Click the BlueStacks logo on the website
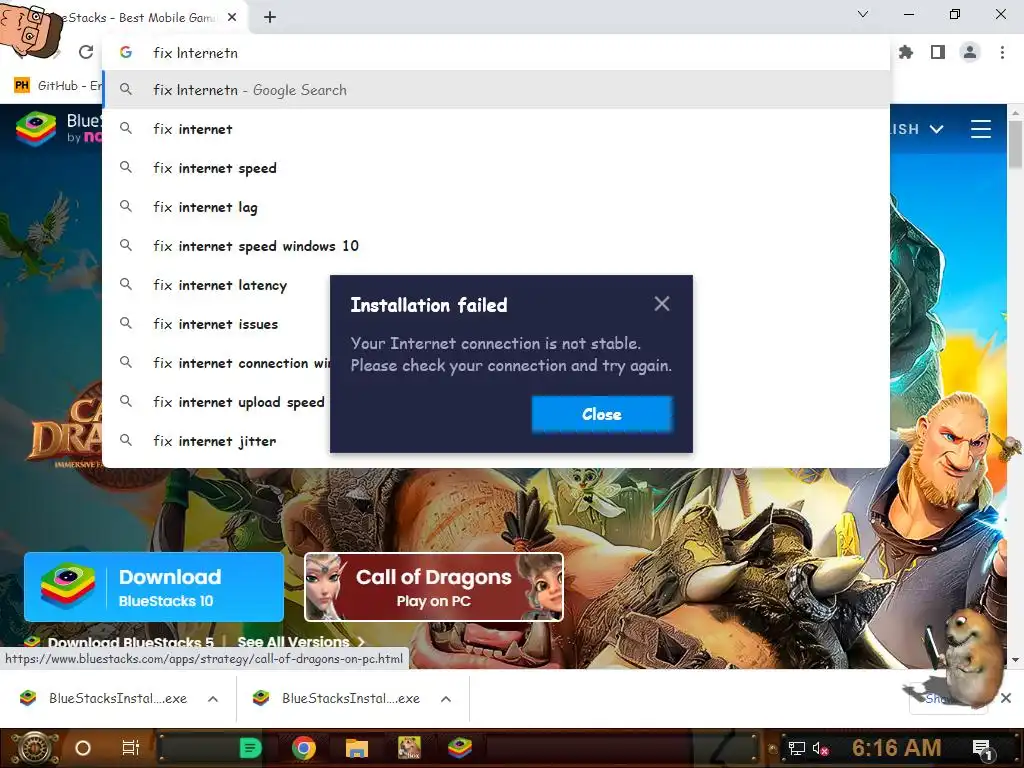This screenshot has height=768, width=1024. click(x=36, y=129)
